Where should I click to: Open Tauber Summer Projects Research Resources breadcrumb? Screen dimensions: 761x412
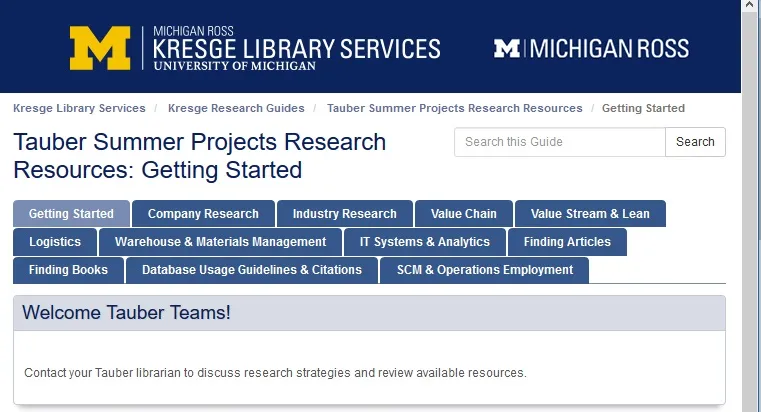point(455,108)
